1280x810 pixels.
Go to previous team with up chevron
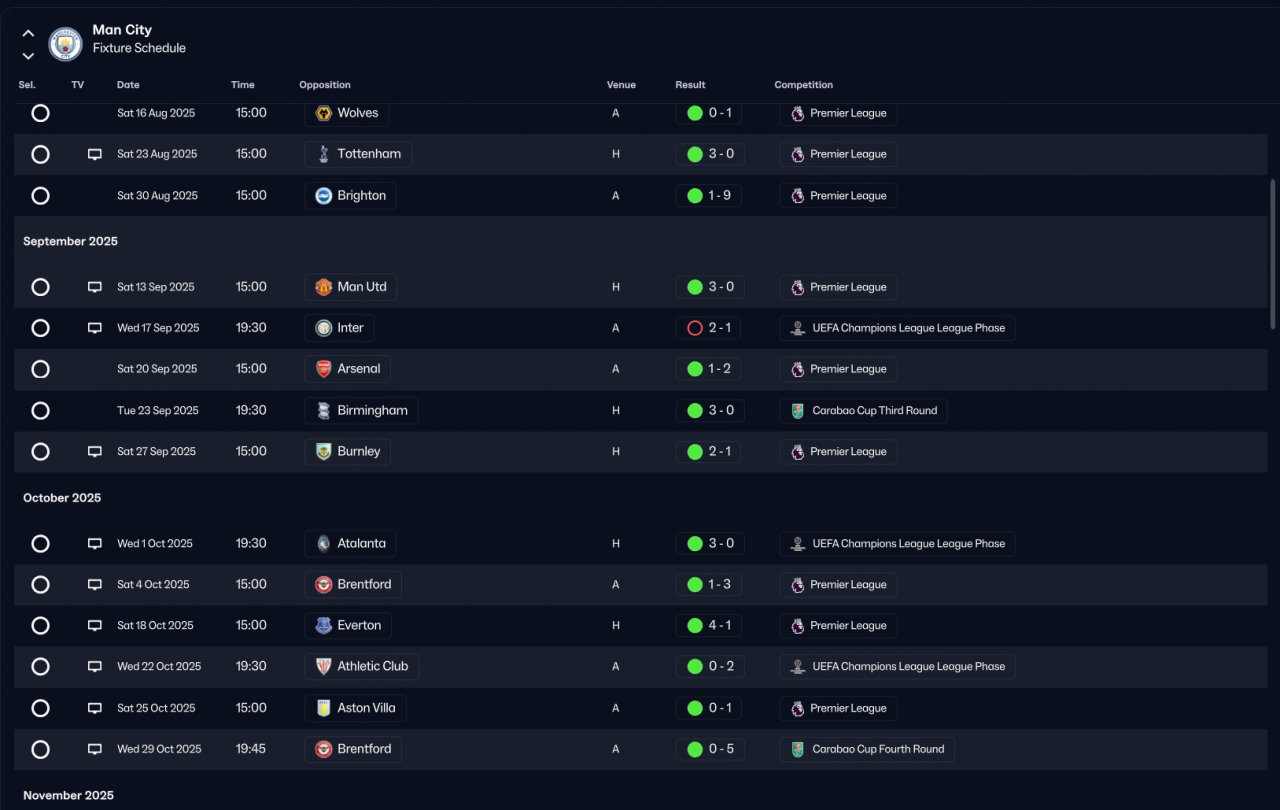click(x=28, y=33)
